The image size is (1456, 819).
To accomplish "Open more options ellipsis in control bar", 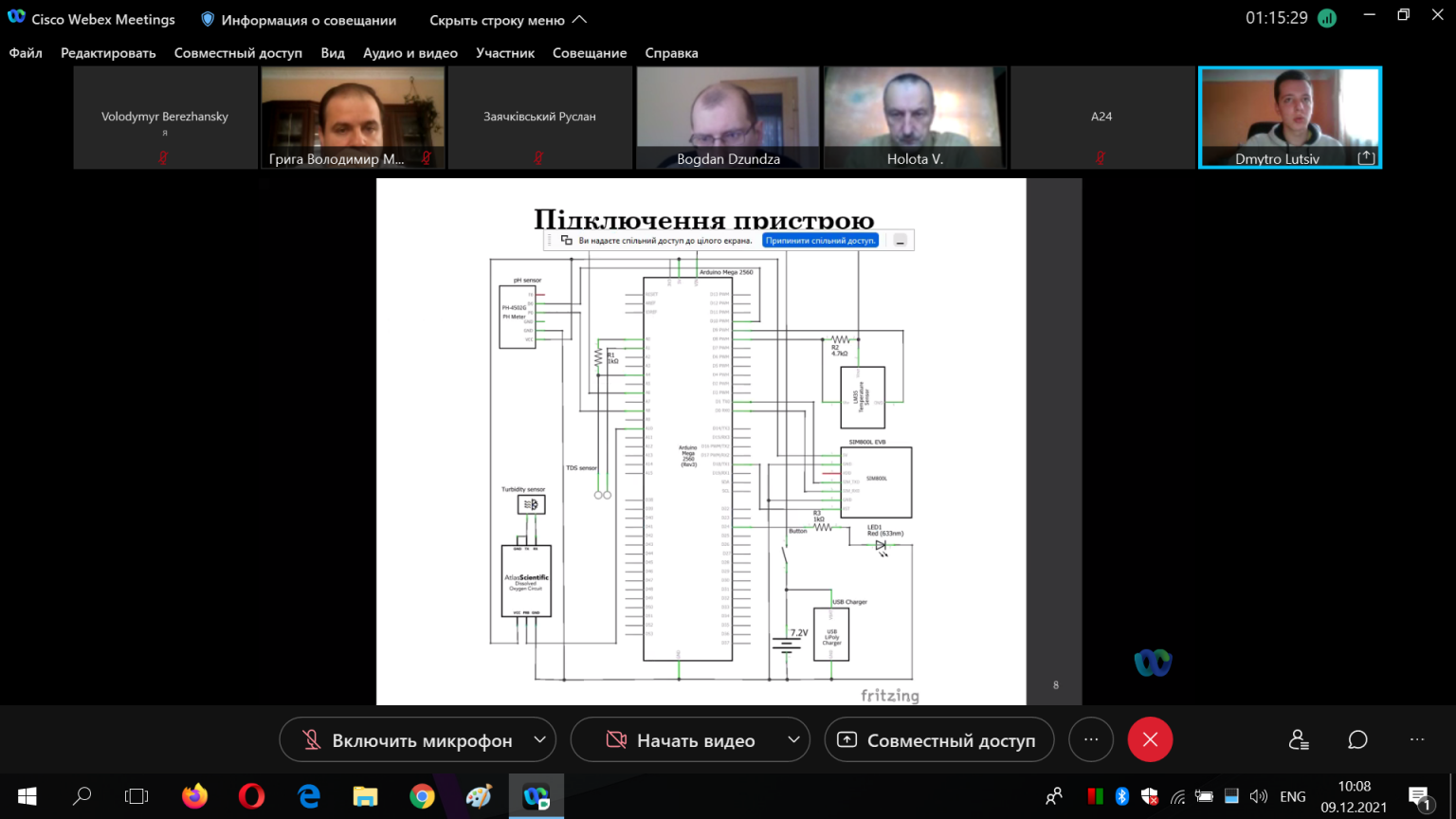I will coord(1091,739).
